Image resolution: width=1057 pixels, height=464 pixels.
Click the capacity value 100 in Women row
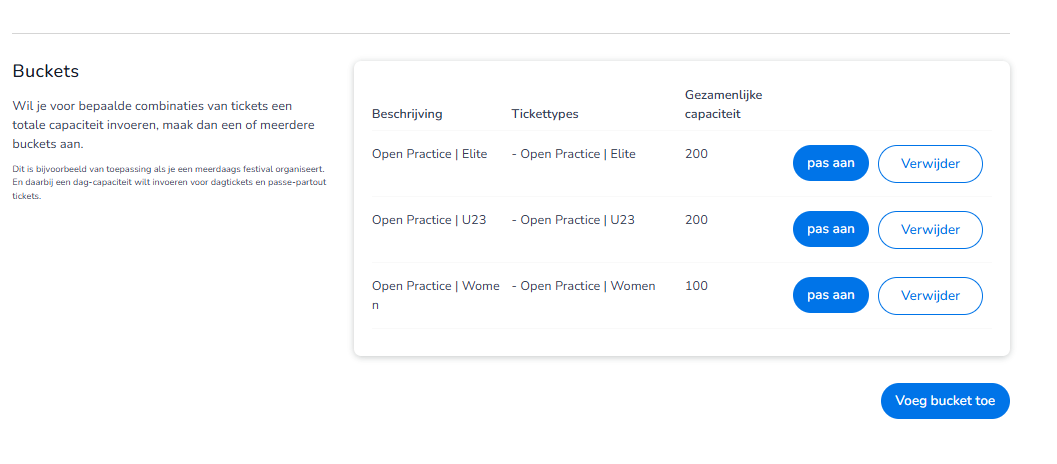[696, 286]
